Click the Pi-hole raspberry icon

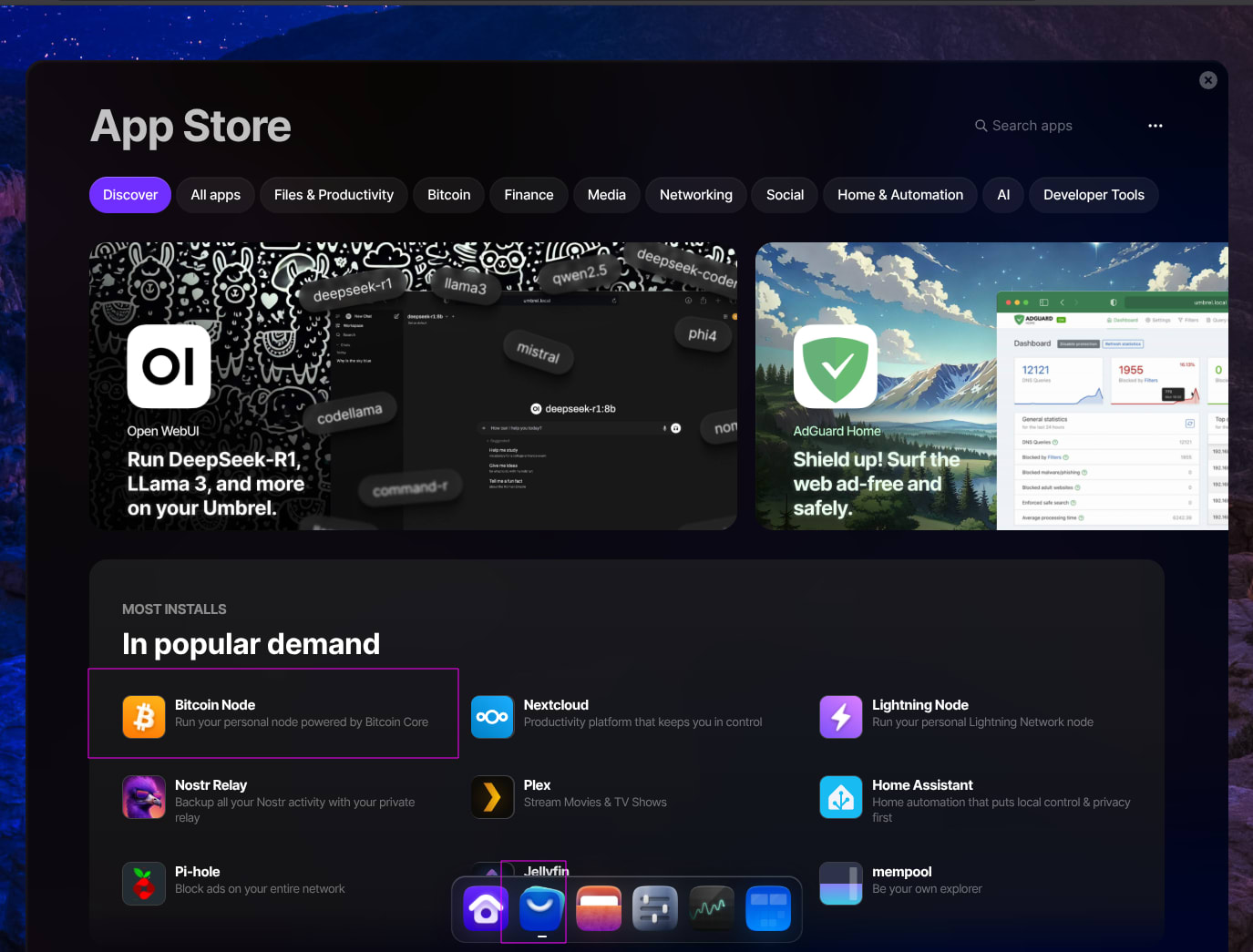point(144,884)
